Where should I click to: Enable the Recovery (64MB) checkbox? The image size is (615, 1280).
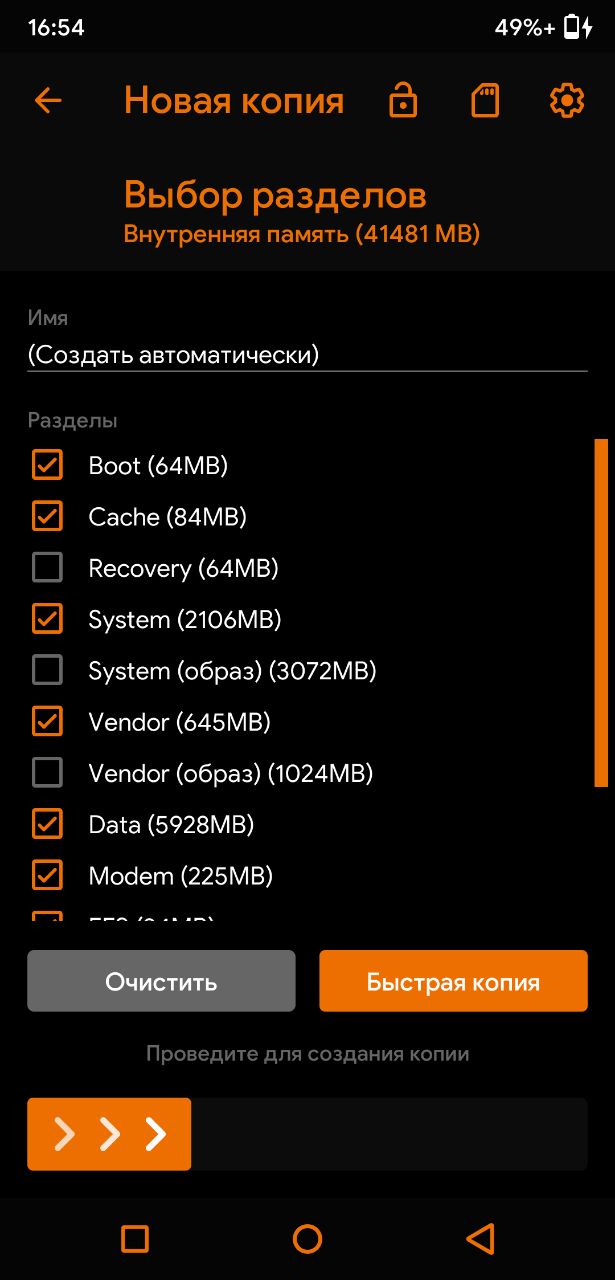click(x=47, y=568)
